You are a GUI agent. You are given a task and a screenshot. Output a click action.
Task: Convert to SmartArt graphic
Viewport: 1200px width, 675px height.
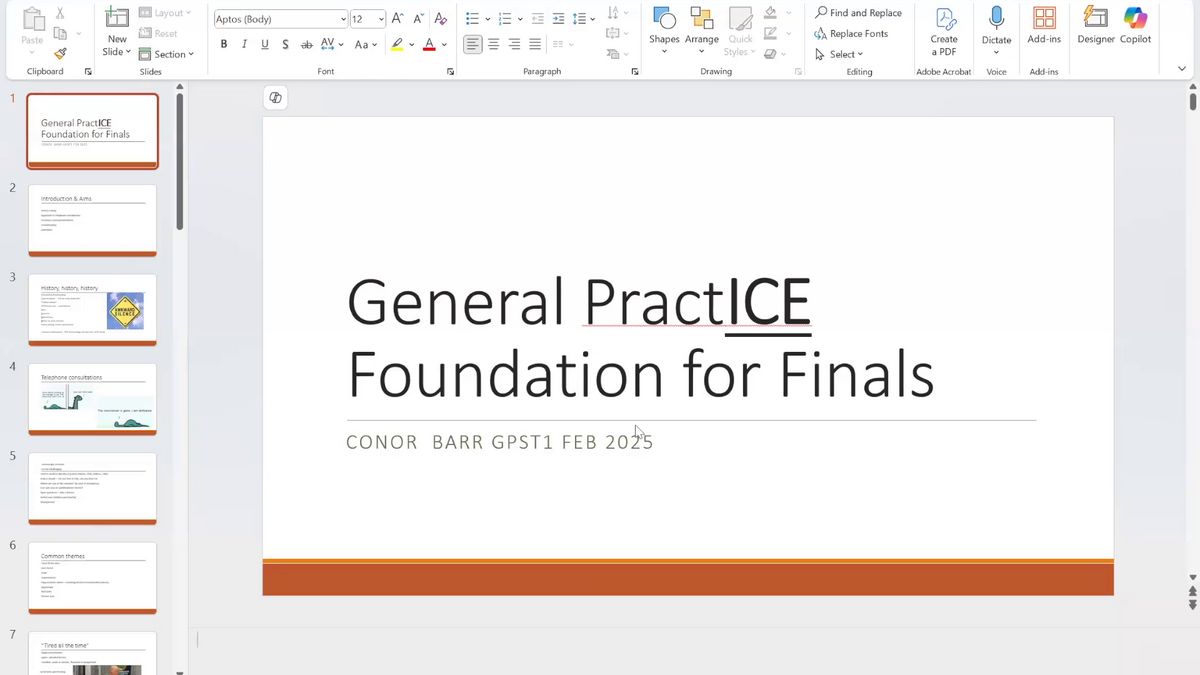tap(617, 54)
